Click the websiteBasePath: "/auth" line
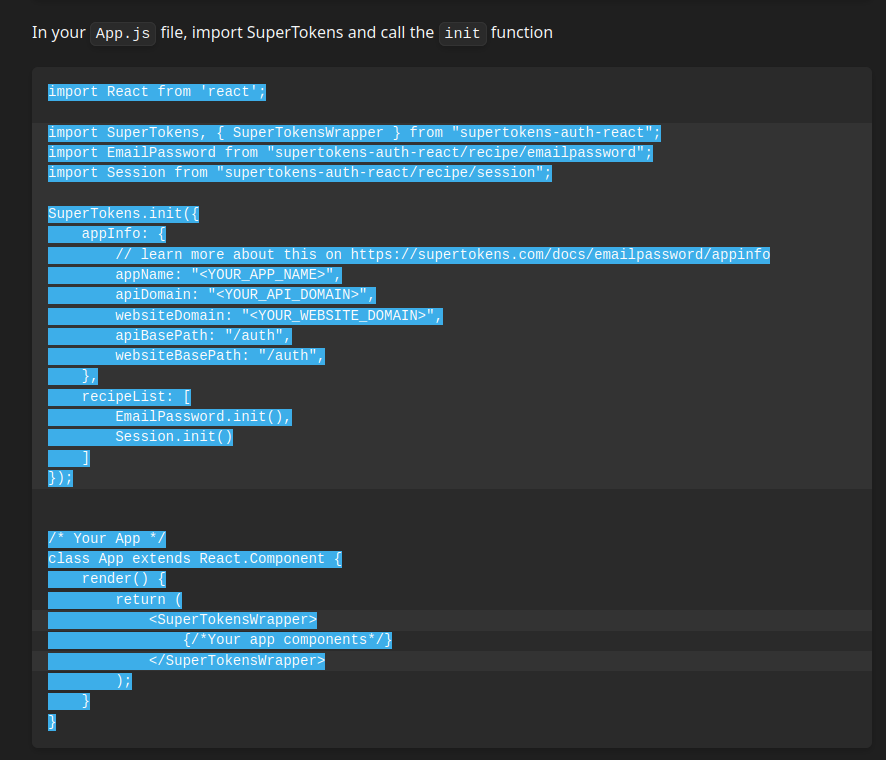 click(220, 356)
